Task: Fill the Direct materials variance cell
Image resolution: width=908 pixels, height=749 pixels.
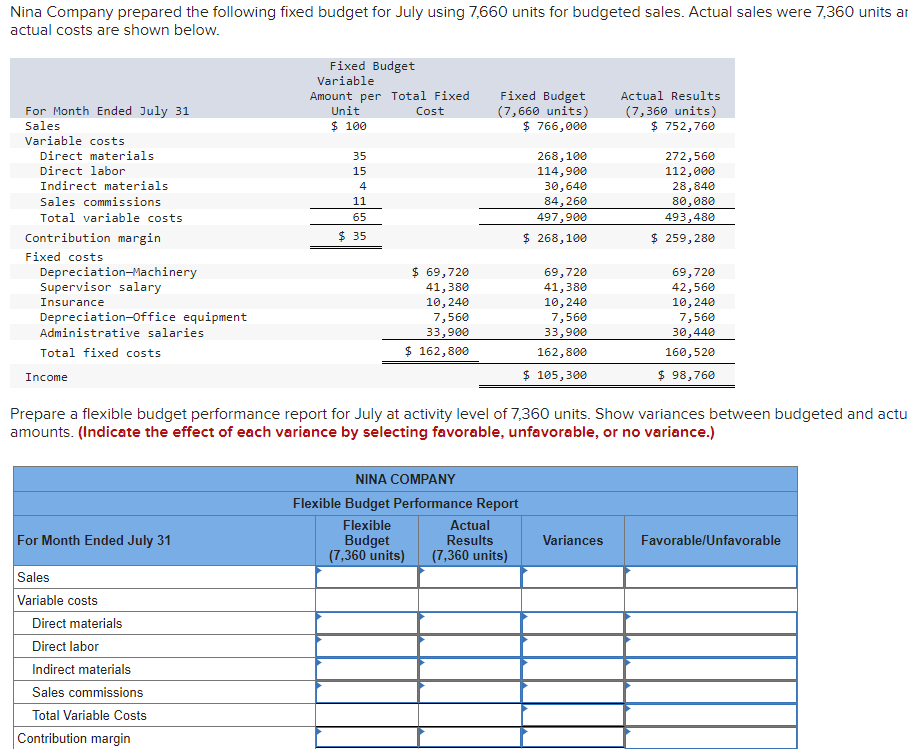Action: 573,623
